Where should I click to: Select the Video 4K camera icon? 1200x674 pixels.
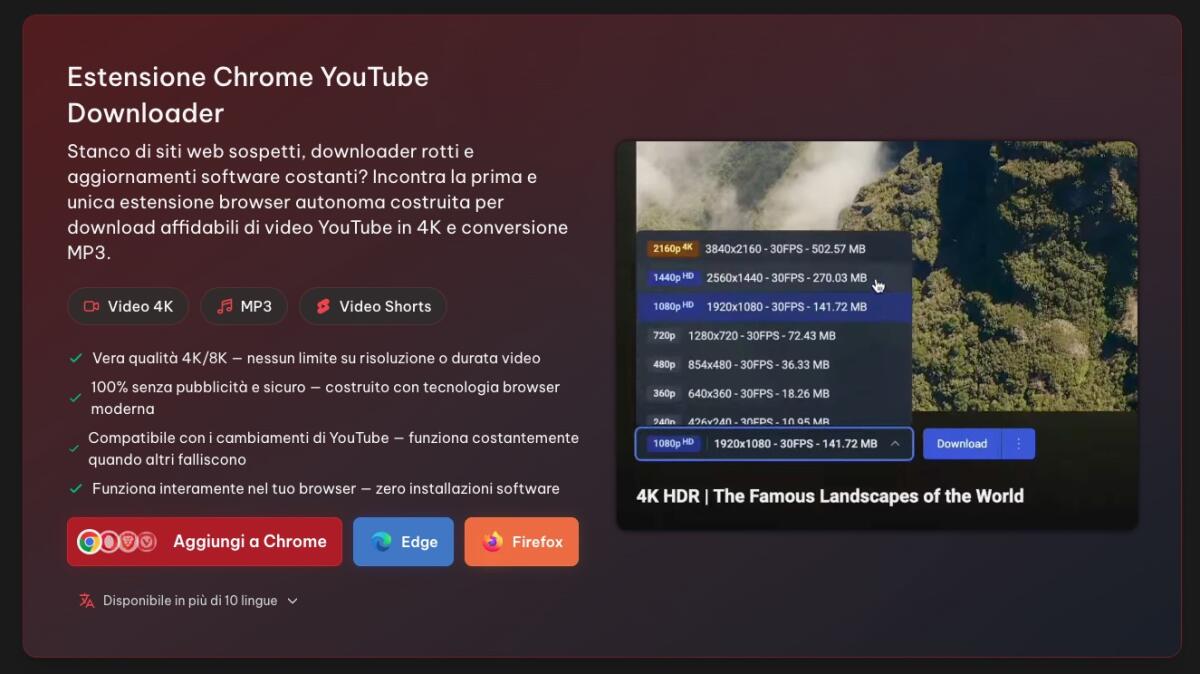91,306
